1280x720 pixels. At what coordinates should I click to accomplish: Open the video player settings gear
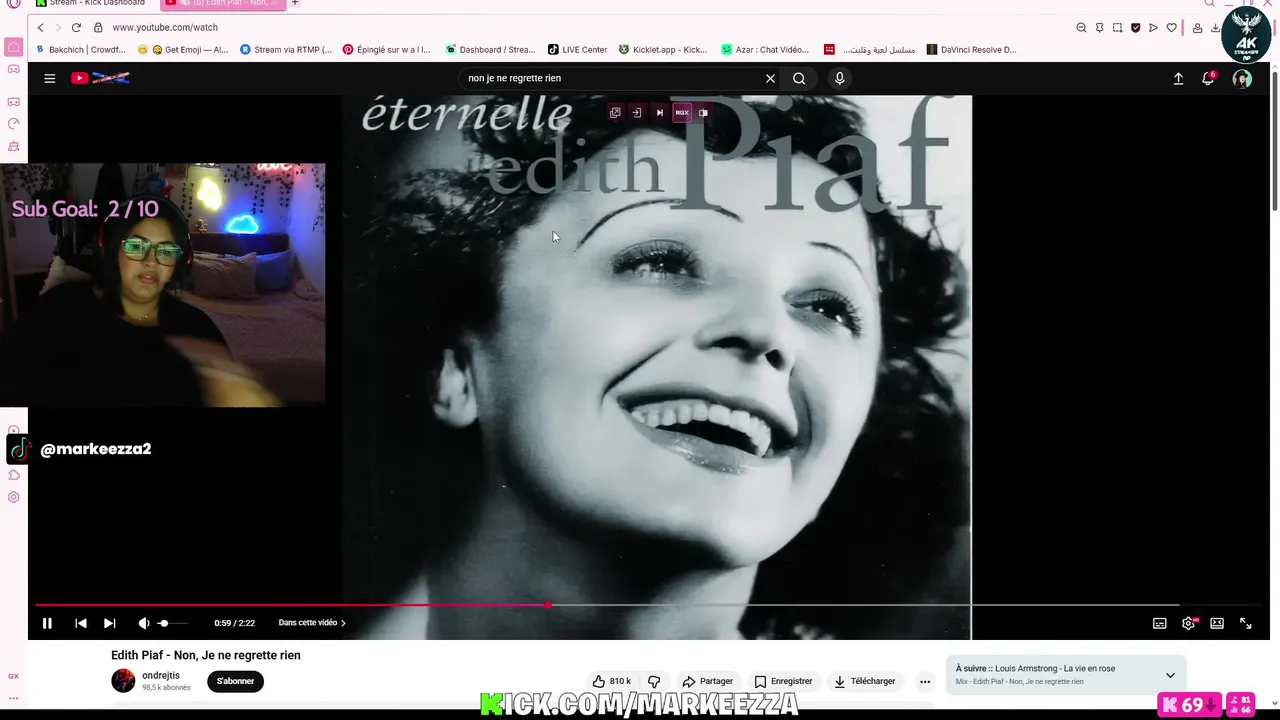click(1188, 623)
